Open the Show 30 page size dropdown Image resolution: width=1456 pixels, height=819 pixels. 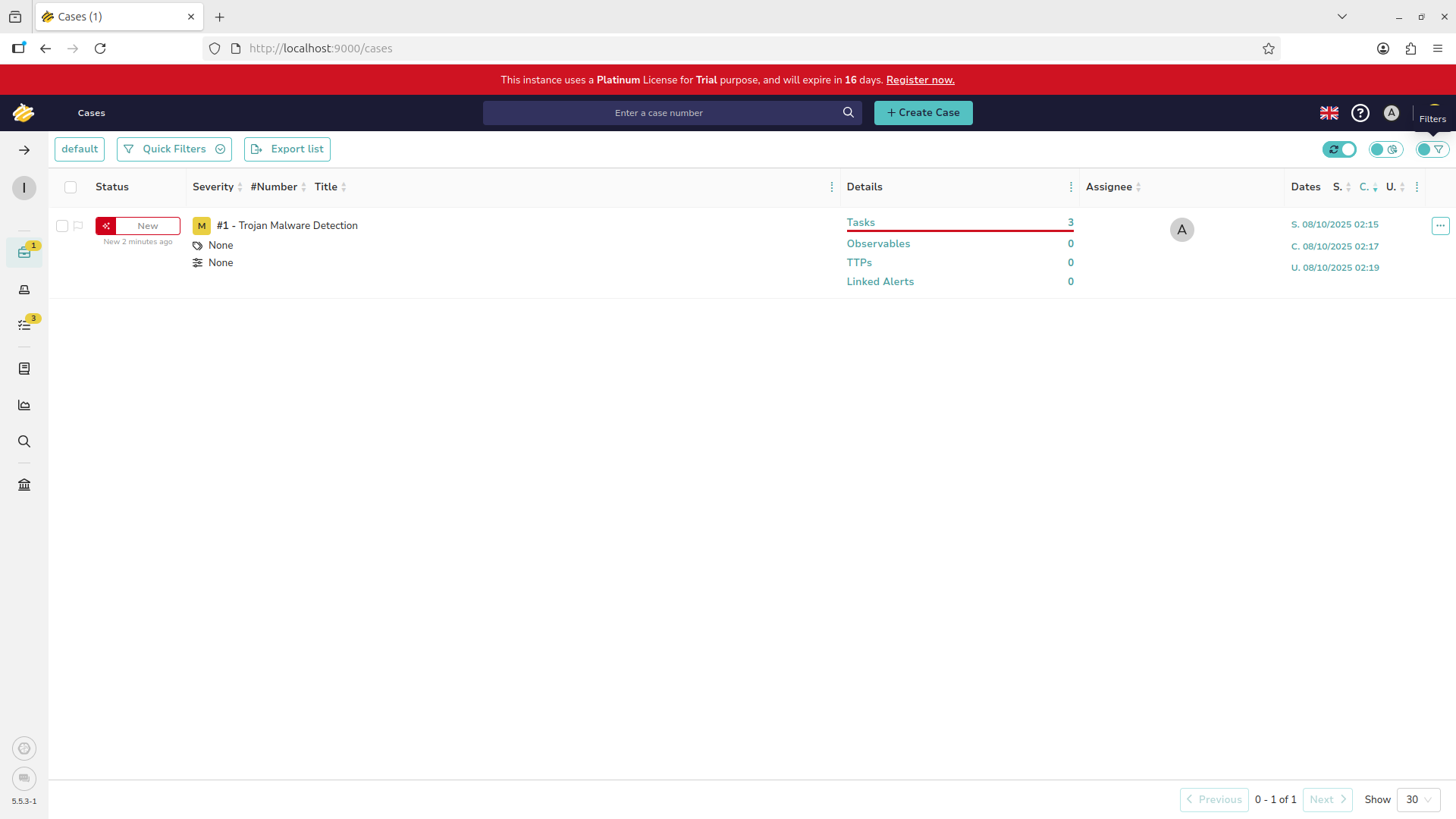(x=1418, y=799)
